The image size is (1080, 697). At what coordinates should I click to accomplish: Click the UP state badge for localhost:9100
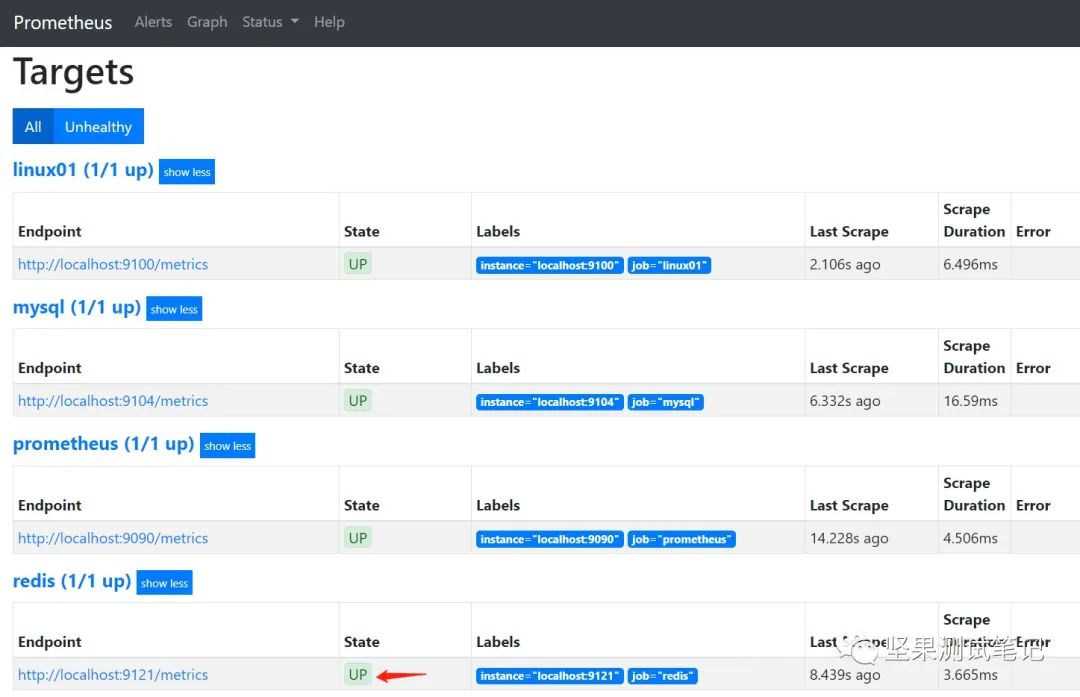pyautogui.click(x=358, y=264)
